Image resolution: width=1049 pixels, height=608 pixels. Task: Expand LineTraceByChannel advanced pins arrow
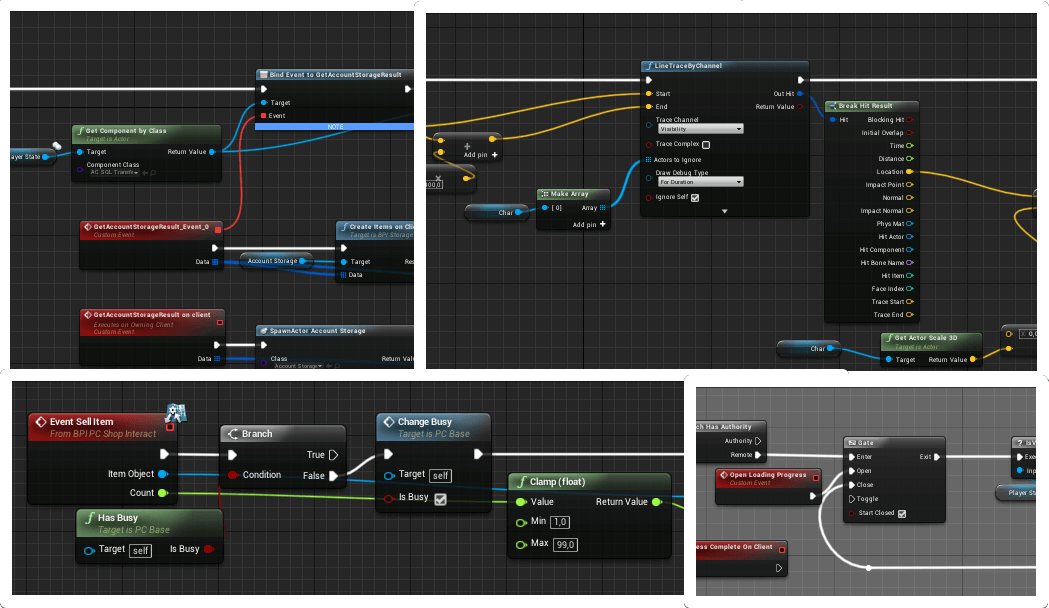(725, 211)
